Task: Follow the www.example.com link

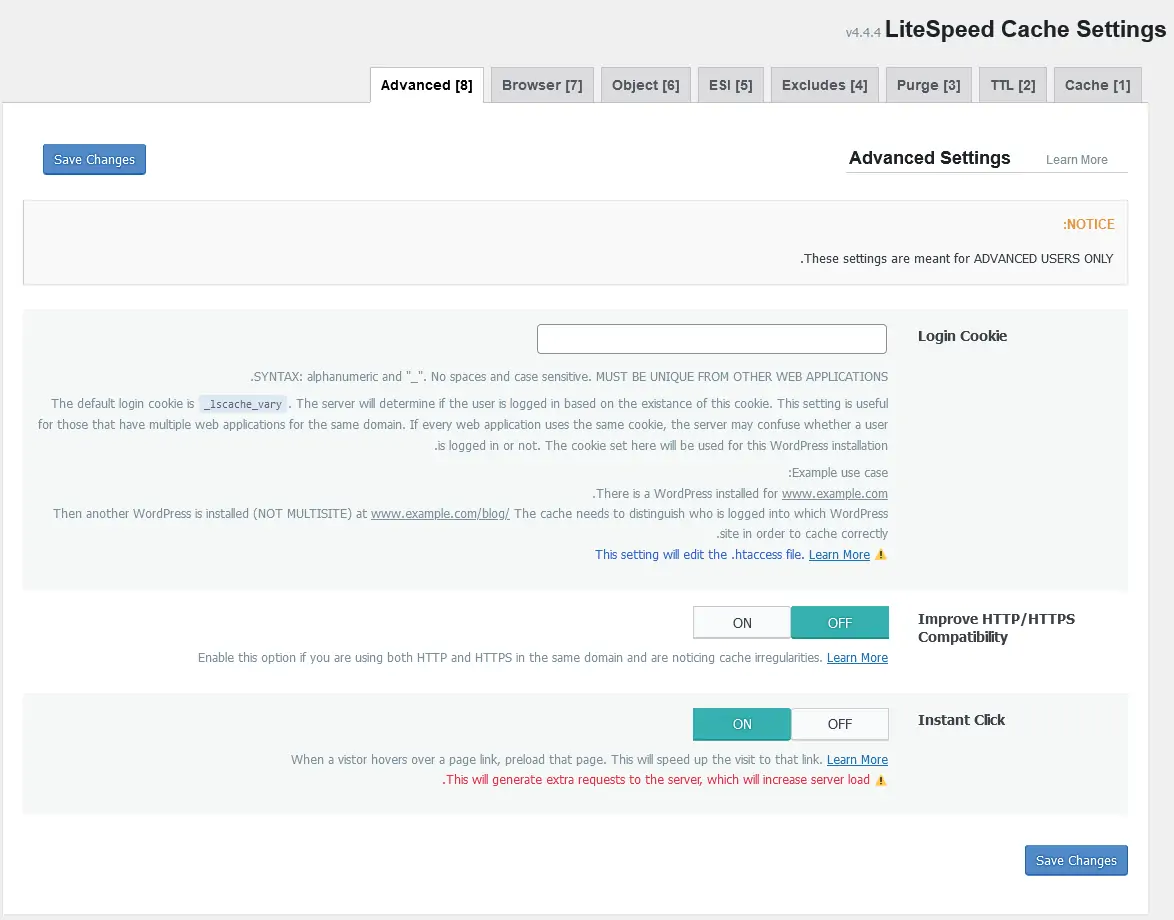Action: point(835,494)
